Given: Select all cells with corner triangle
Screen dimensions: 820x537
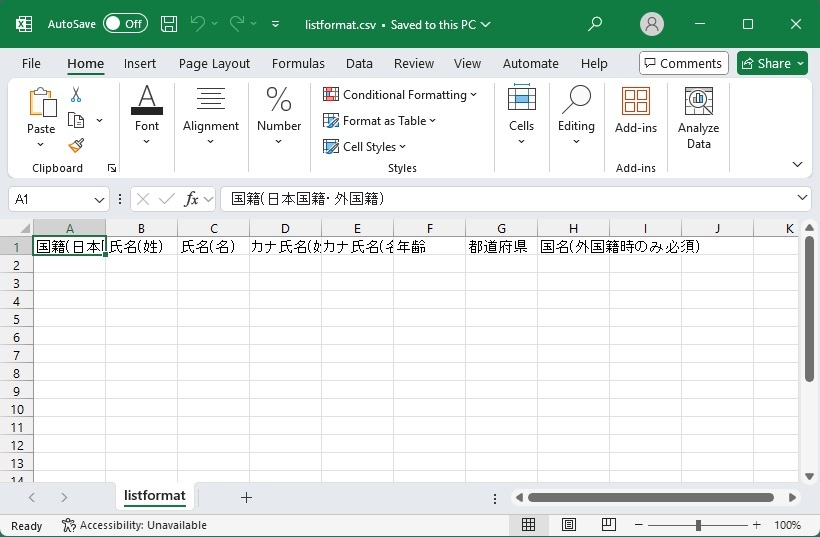Looking at the screenshot, I should pyautogui.click(x=25, y=228).
